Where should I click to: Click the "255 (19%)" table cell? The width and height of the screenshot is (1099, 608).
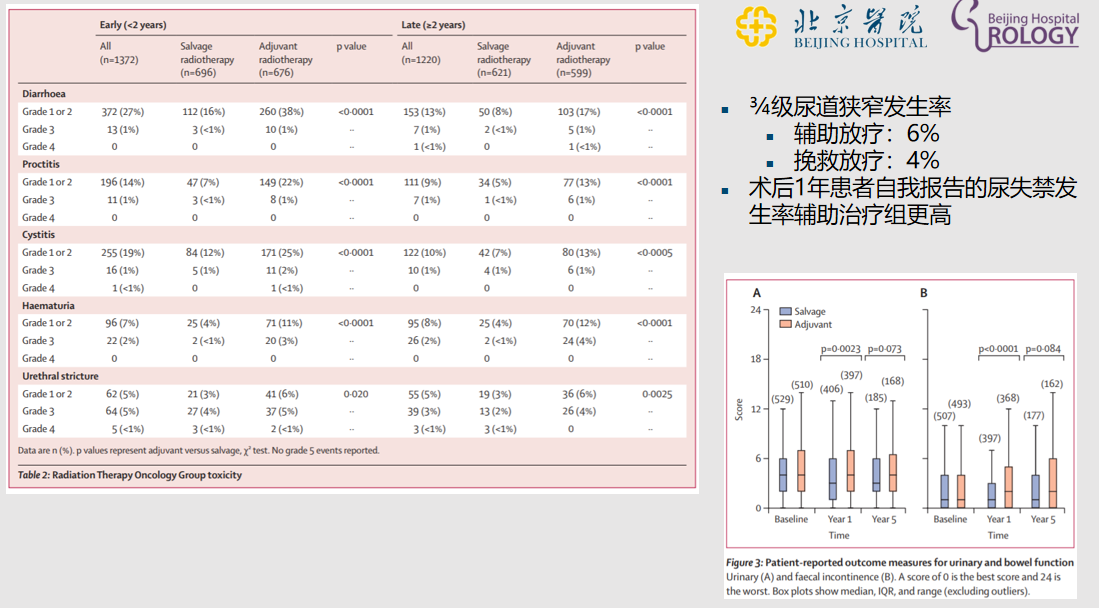[x=123, y=252]
